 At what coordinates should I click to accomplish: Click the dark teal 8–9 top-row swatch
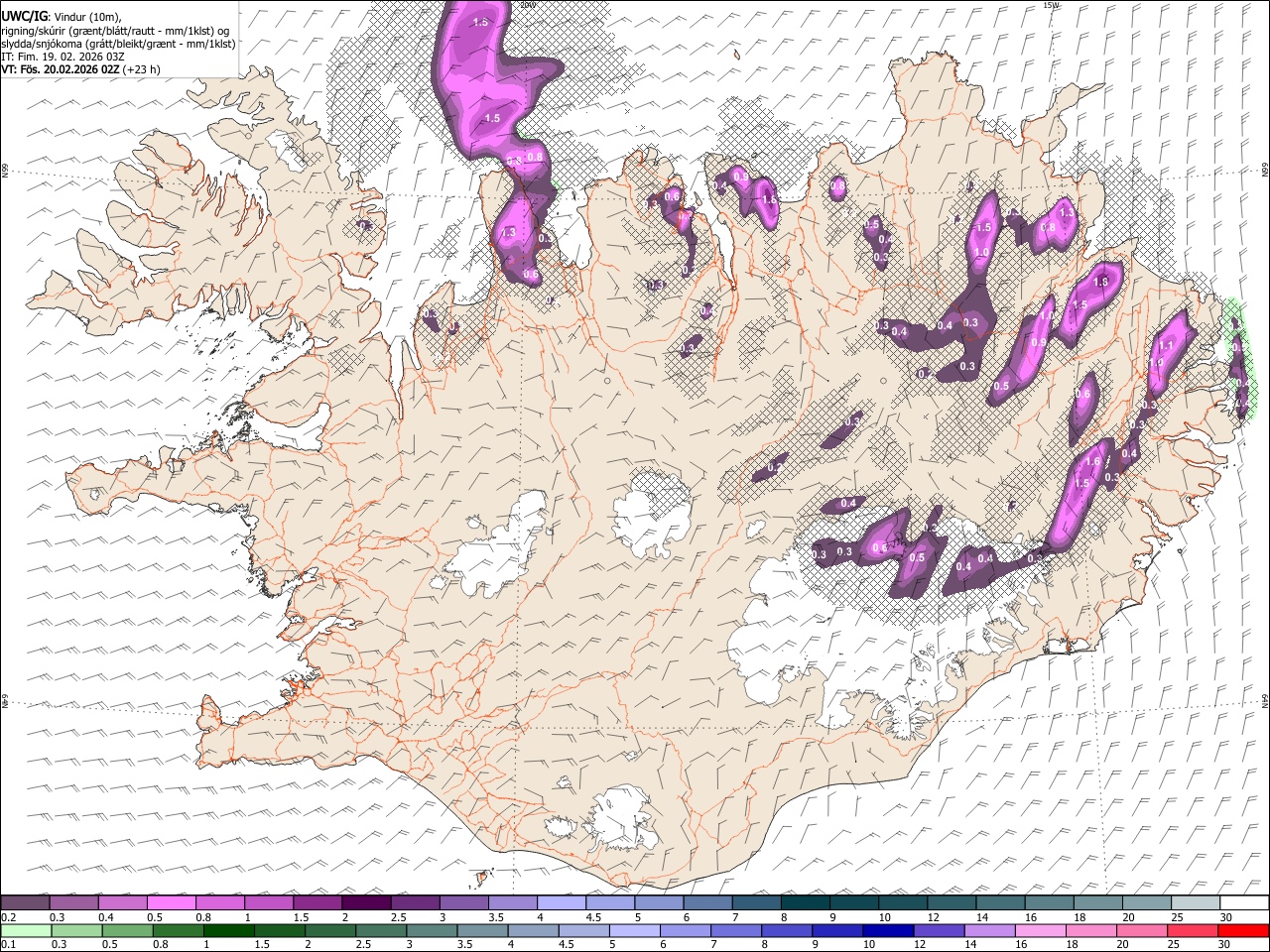tap(805, 902)
